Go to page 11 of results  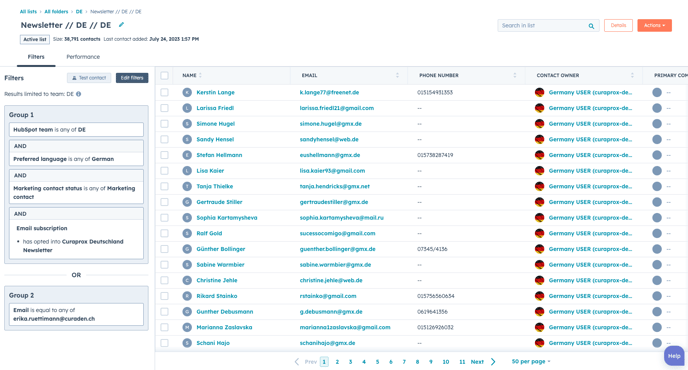pos(462,362)
